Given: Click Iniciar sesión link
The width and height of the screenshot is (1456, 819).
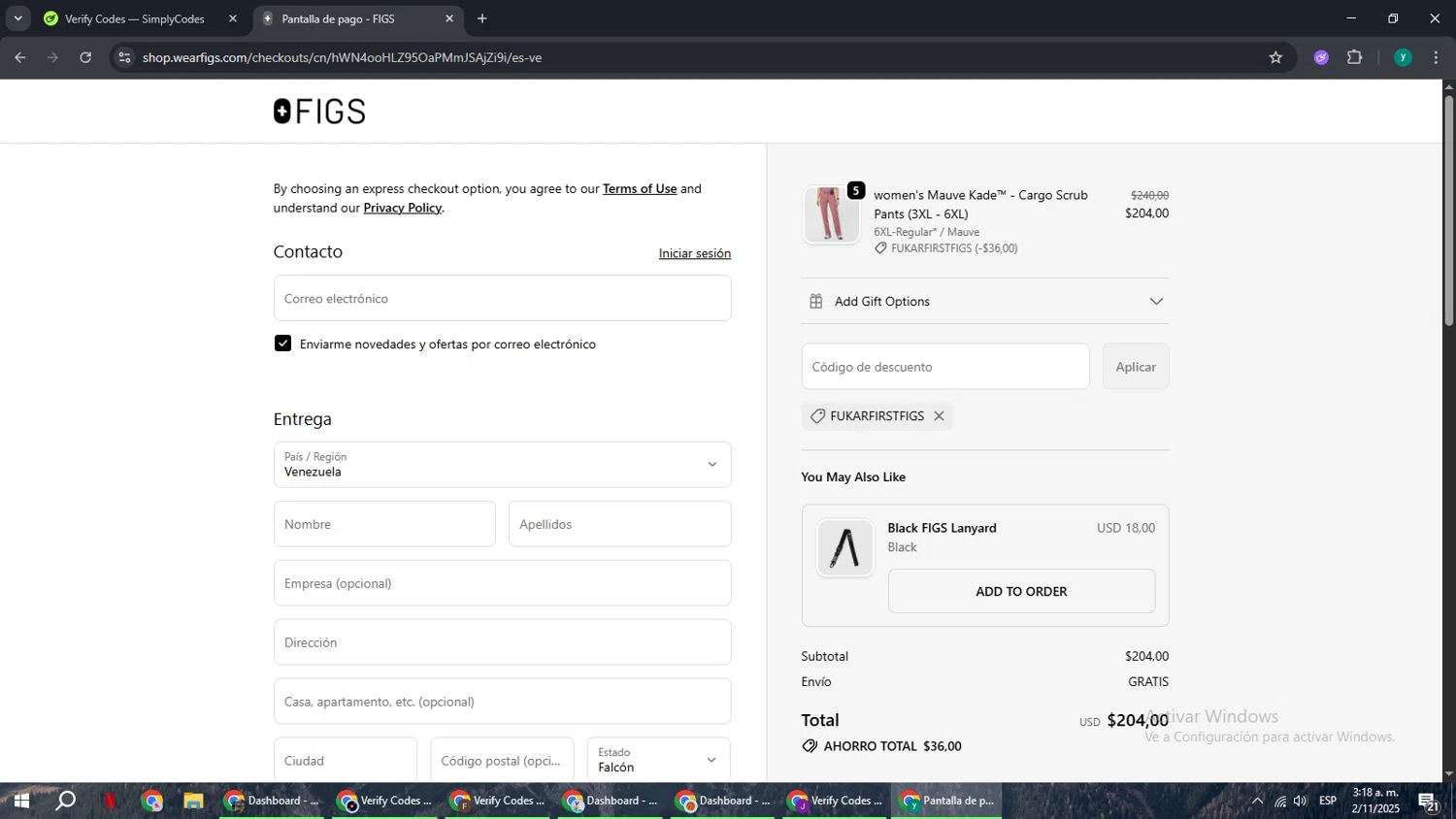Looking at the screenshot, I should pos(694,253).
